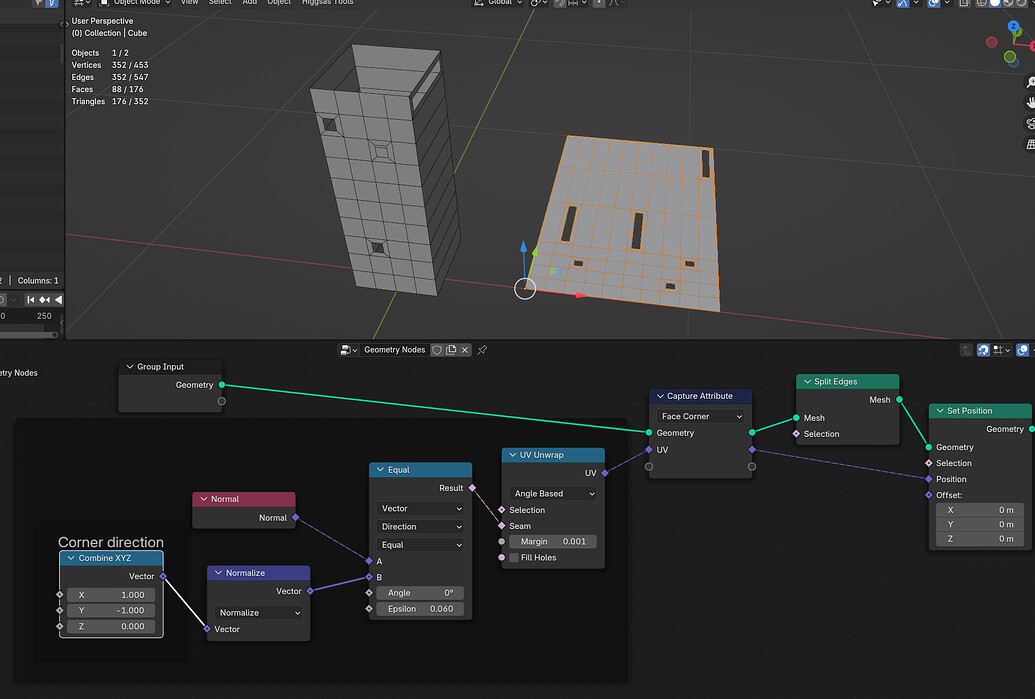The height and width of the screenshot is (699, 1035).
Task: Toggle fake user shield for Geometry Nodes
Action: pos(437,350)
